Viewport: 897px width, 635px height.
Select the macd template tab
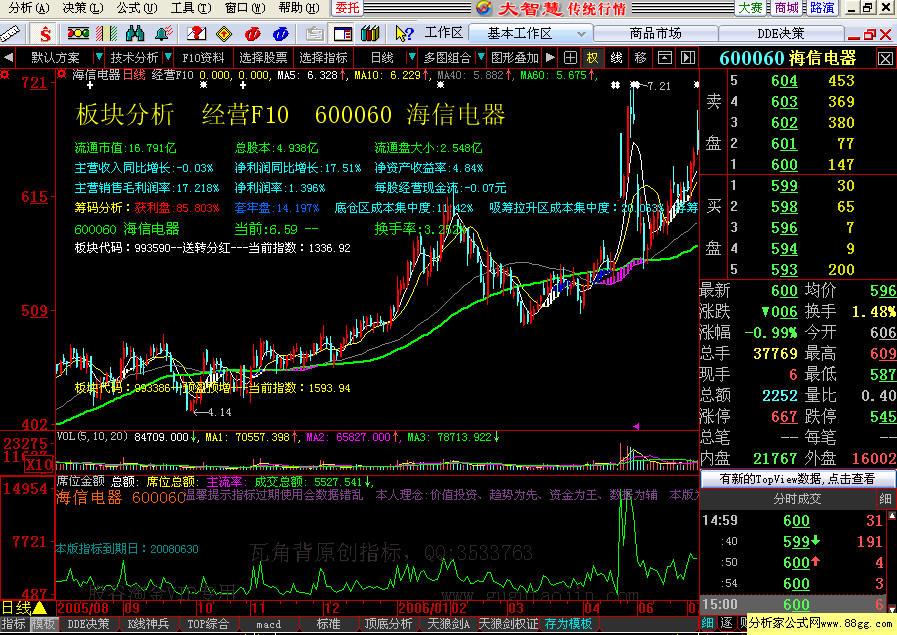point(268,624)
